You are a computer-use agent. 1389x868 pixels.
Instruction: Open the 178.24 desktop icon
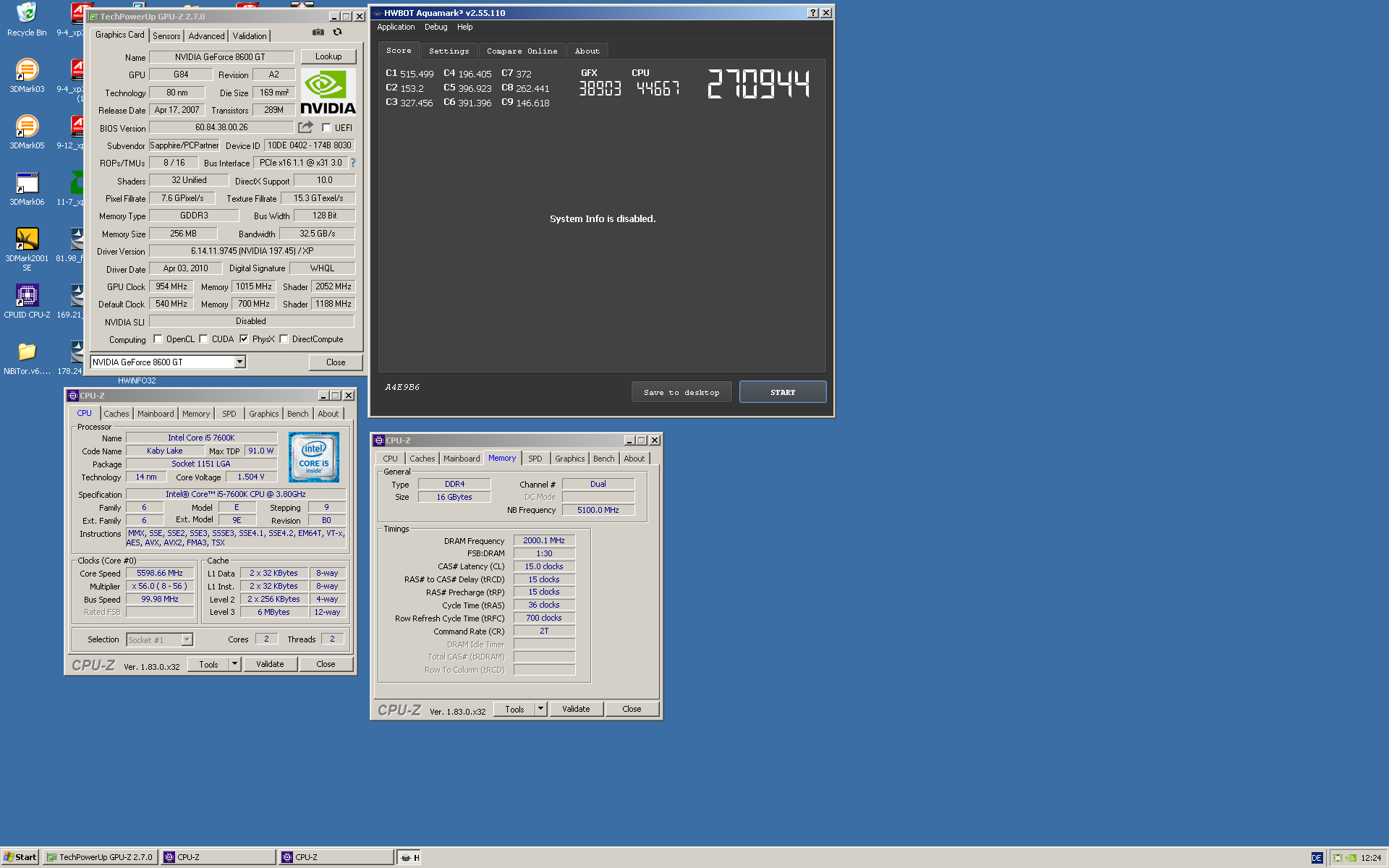point(72,358)
